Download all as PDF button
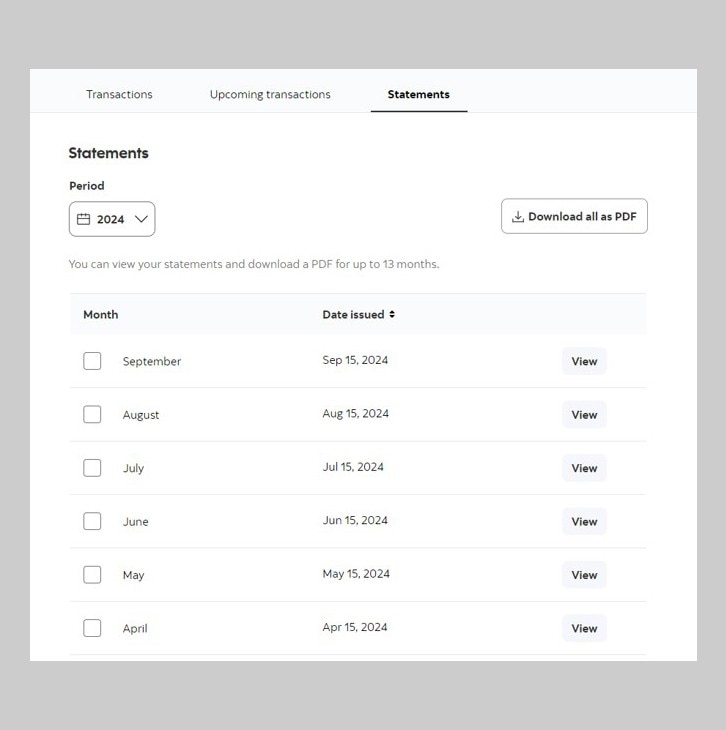Image resolution: width=726 pixels, height=730 pixels. pos(574,216)
